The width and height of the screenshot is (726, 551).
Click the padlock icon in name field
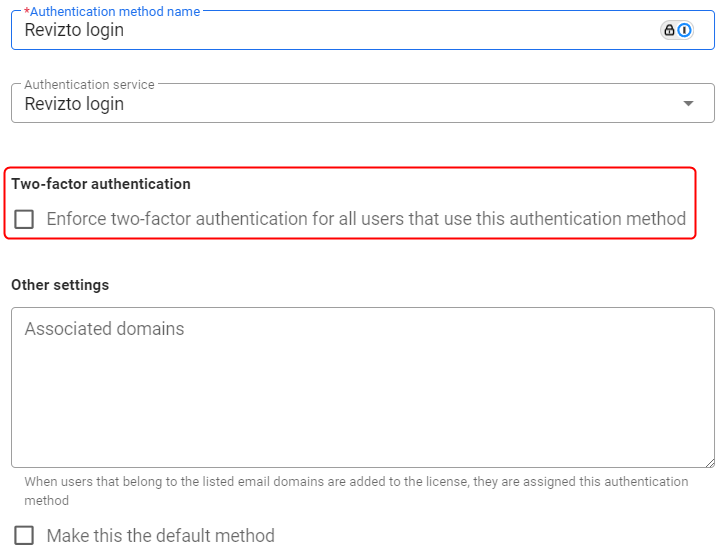[669, 30]
